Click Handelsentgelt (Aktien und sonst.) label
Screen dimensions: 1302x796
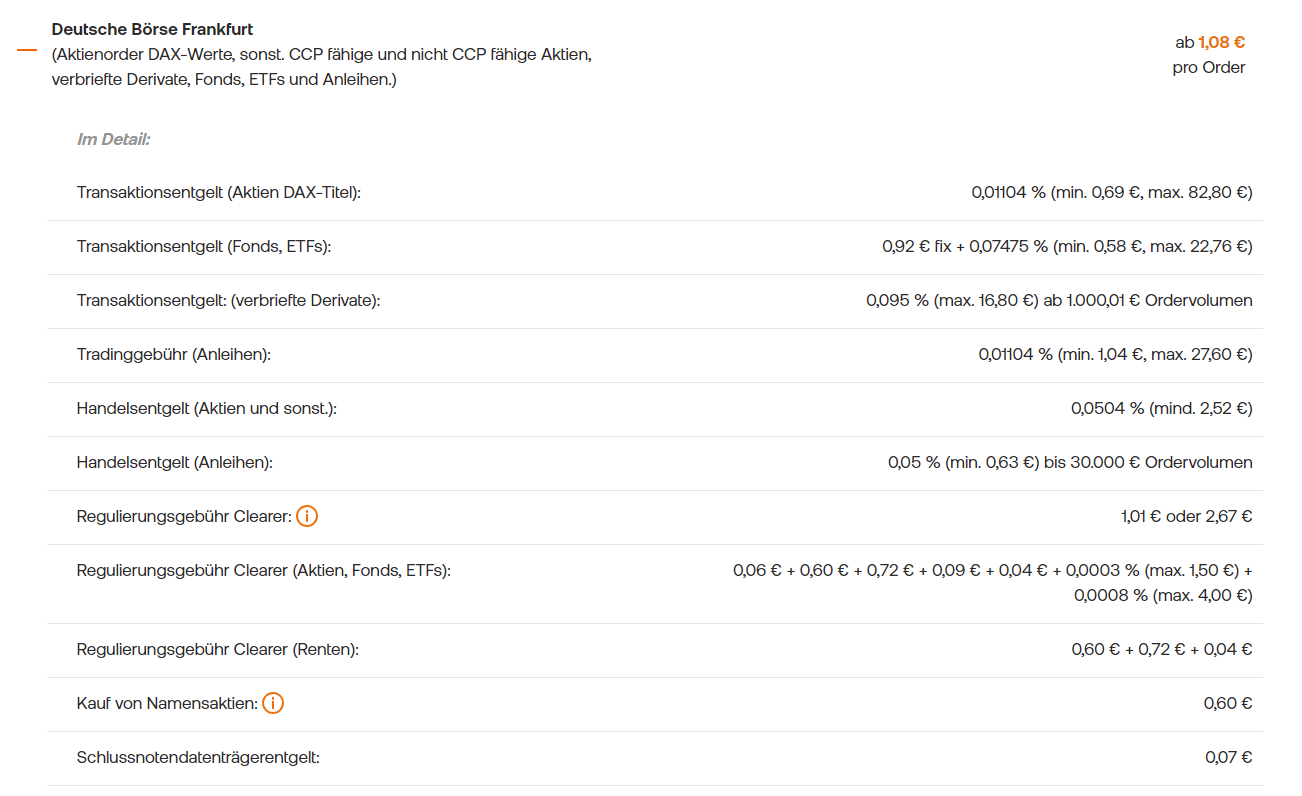[207, 408]
